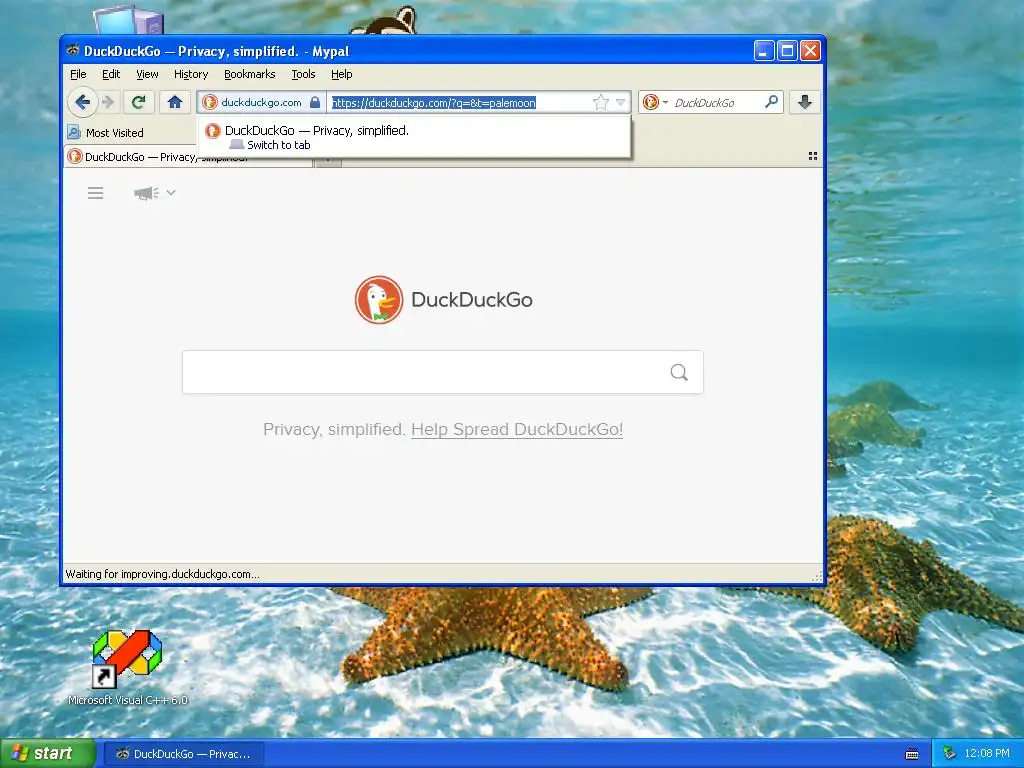1024x768 pixels.
Task: Select the DuckDuckGo — Privacy tab
Action: (x=189, y=157)
